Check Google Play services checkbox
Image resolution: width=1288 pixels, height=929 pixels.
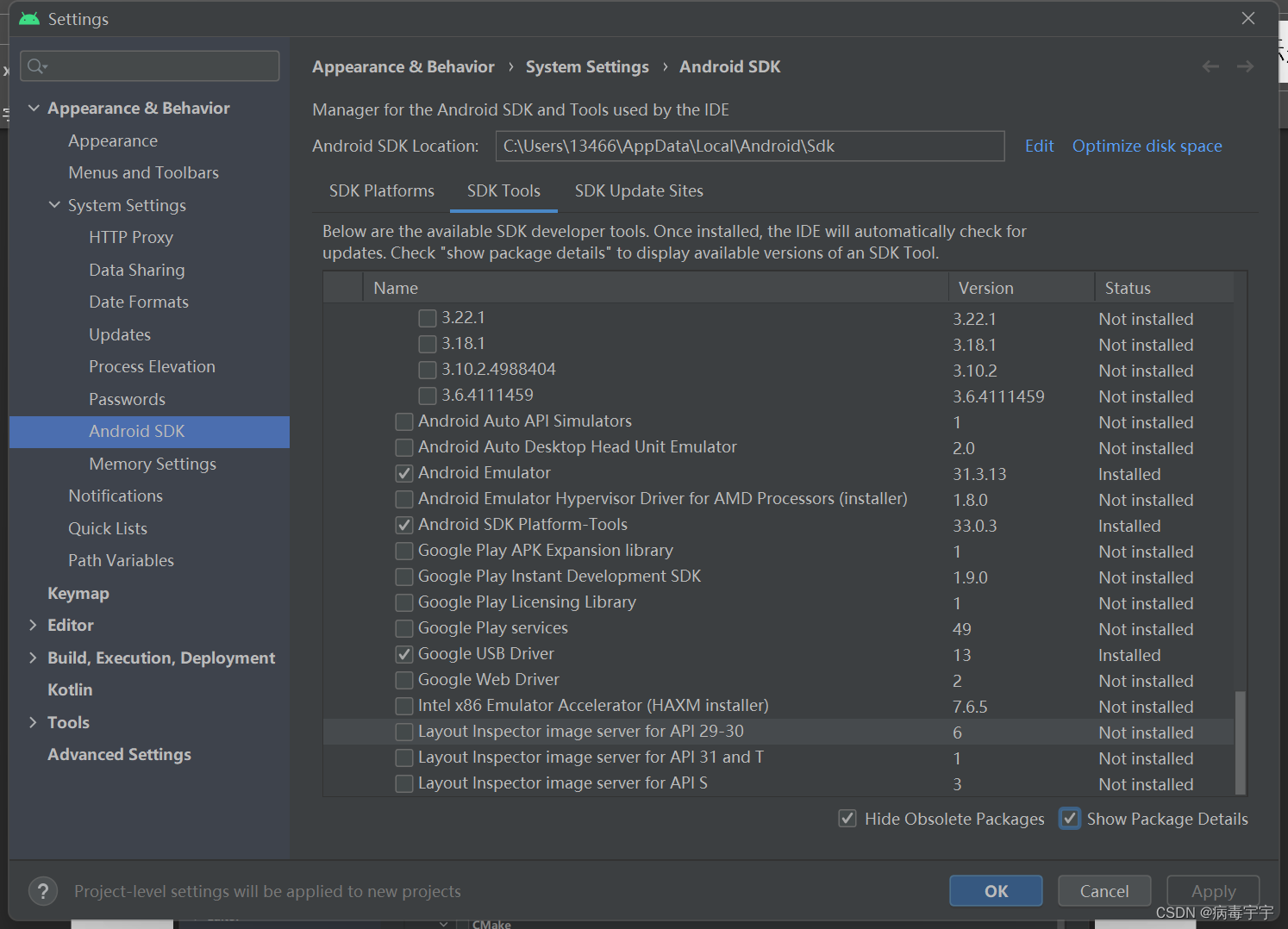[x=403, y=628]
